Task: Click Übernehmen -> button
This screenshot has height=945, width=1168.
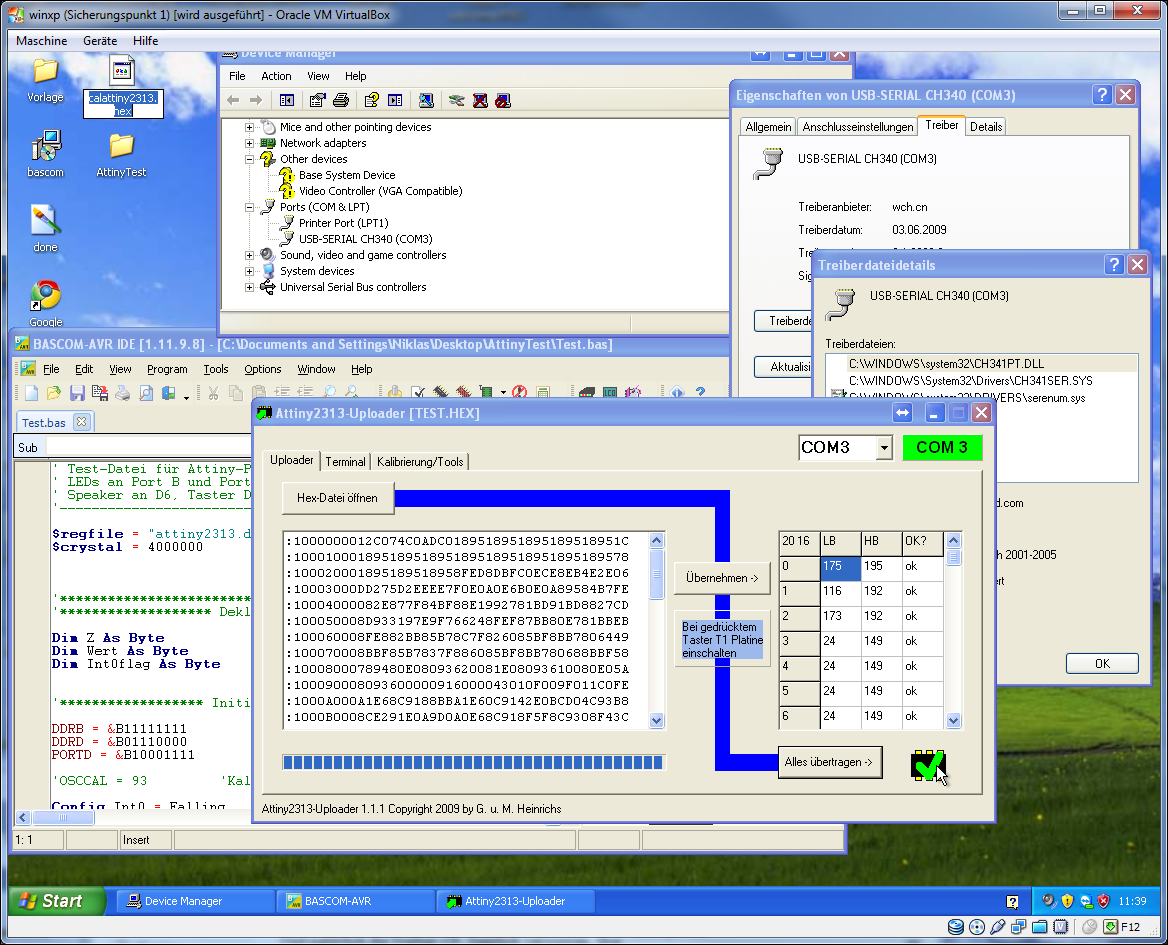Action: 722,578
